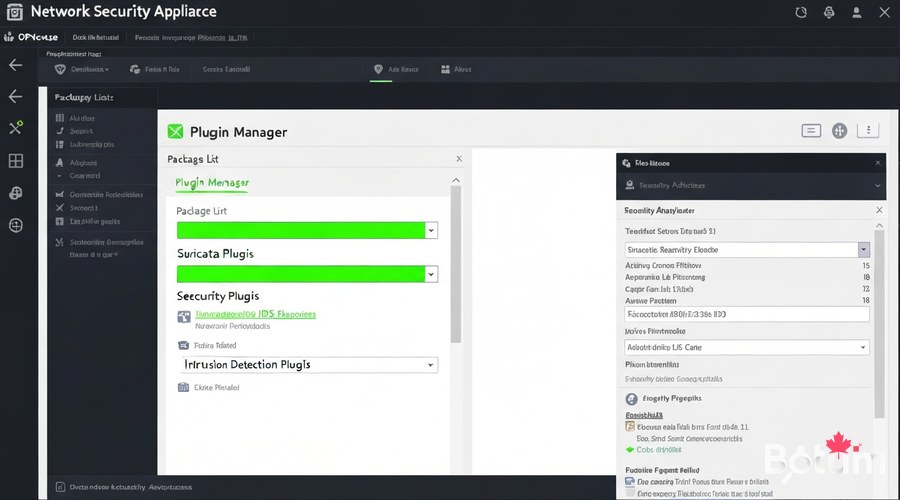Click the user icon in right panel dark header
900x500 pixels.
click(x=630, y=185)
